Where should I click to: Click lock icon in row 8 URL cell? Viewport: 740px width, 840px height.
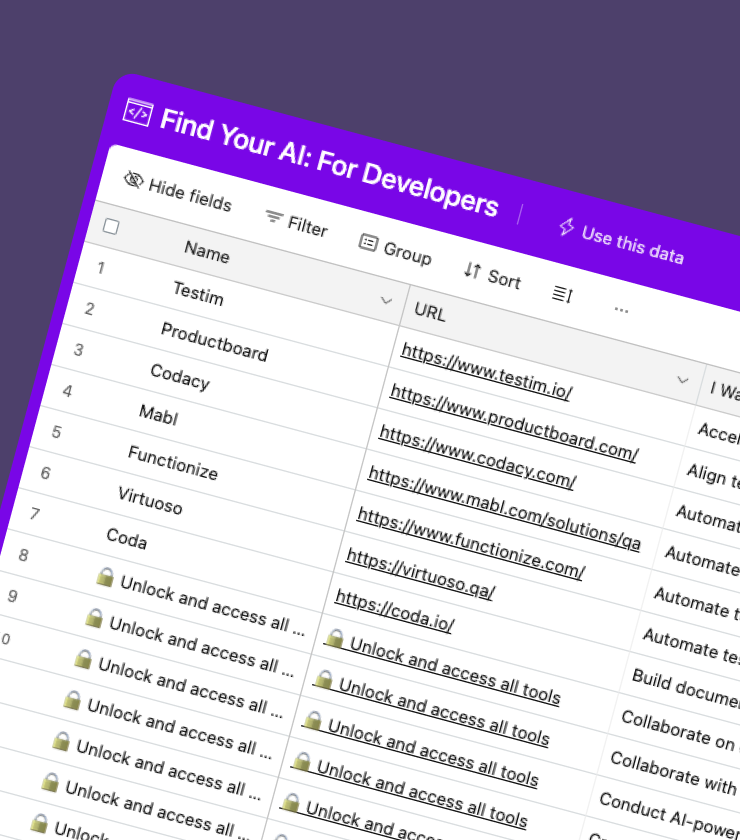click(x=335, y=639)
